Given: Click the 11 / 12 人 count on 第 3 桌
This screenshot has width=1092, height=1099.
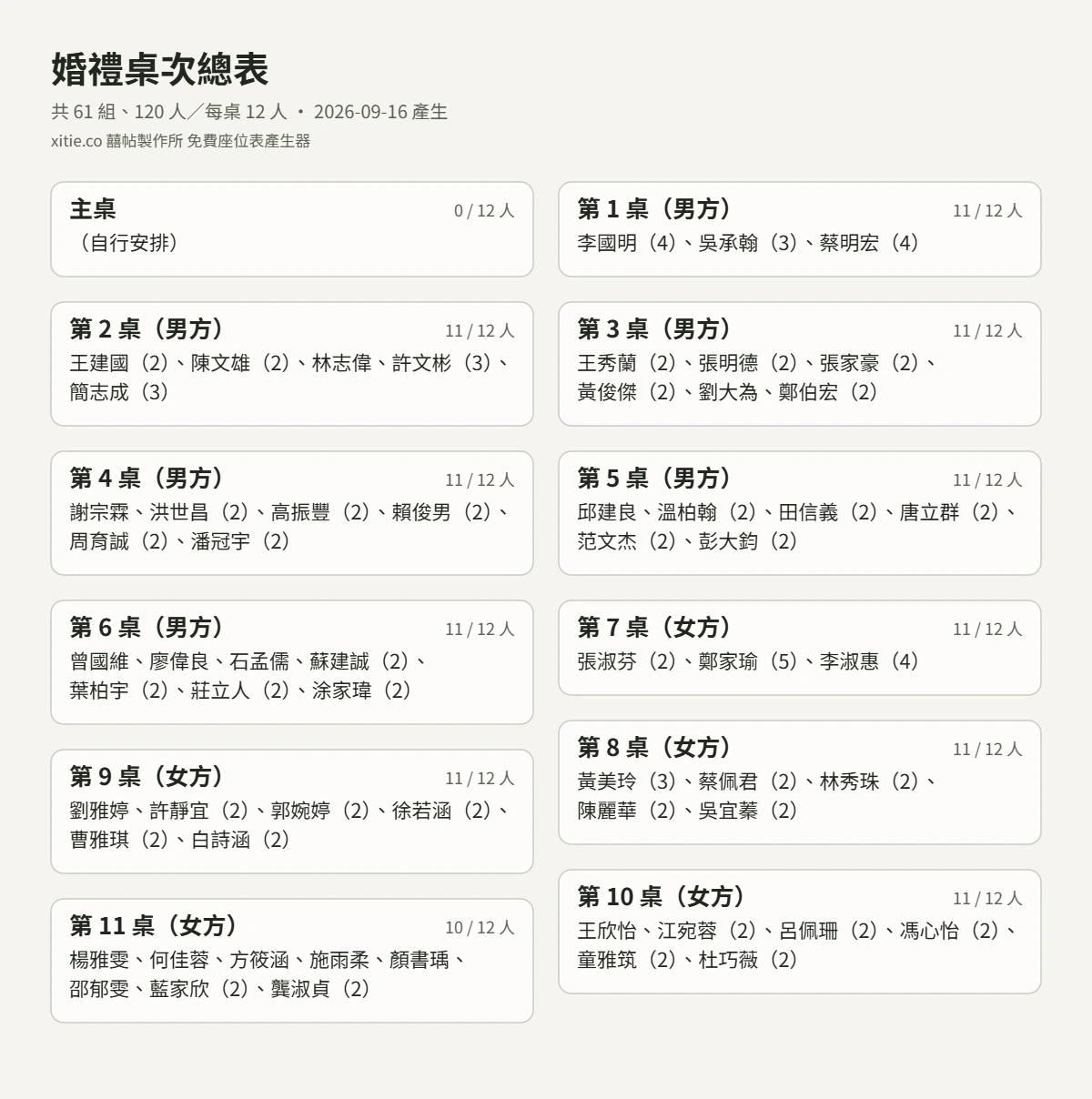Looking at the screenshot, I should [x=987, y=331].
